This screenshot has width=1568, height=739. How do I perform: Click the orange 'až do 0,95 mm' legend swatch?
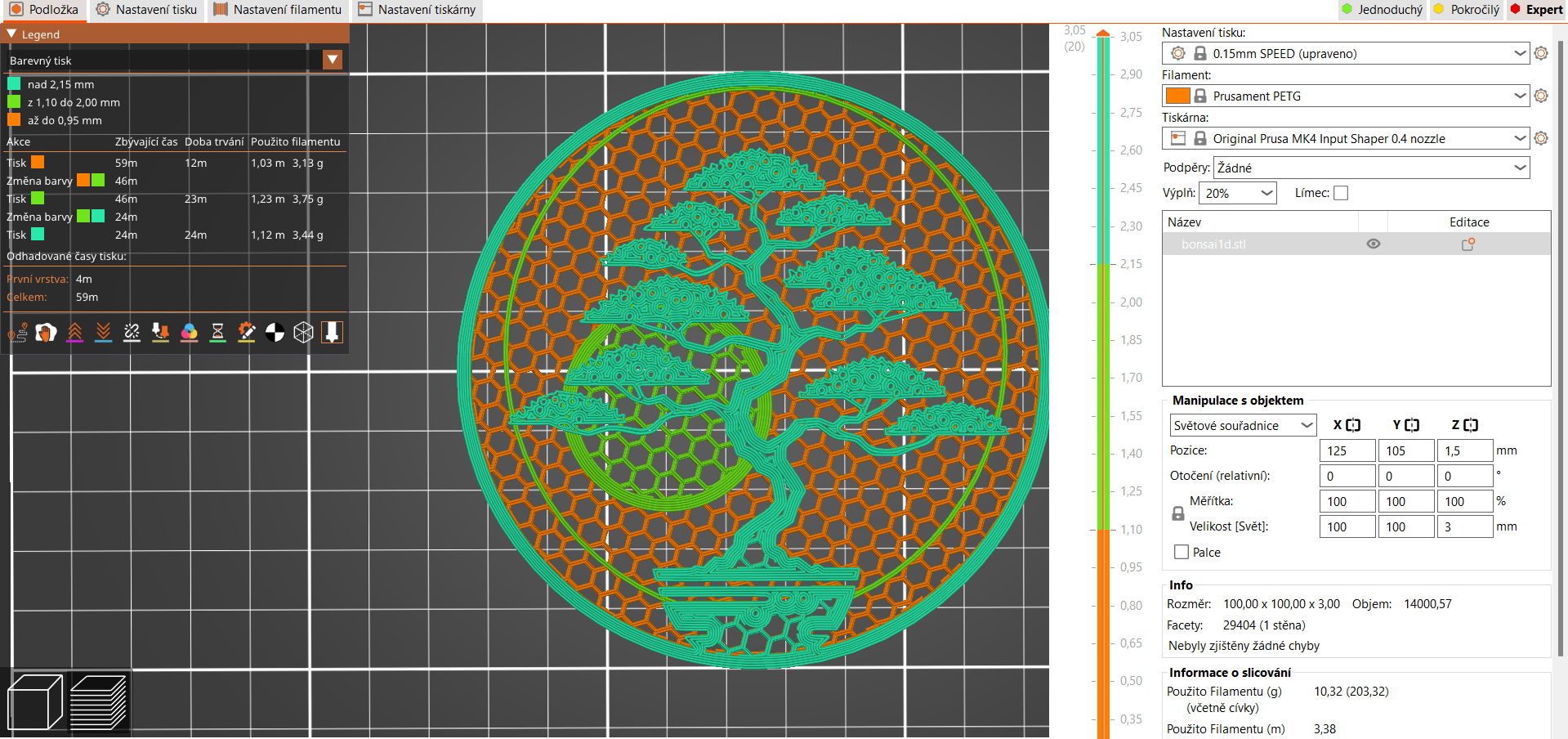[x=14, y=120]
